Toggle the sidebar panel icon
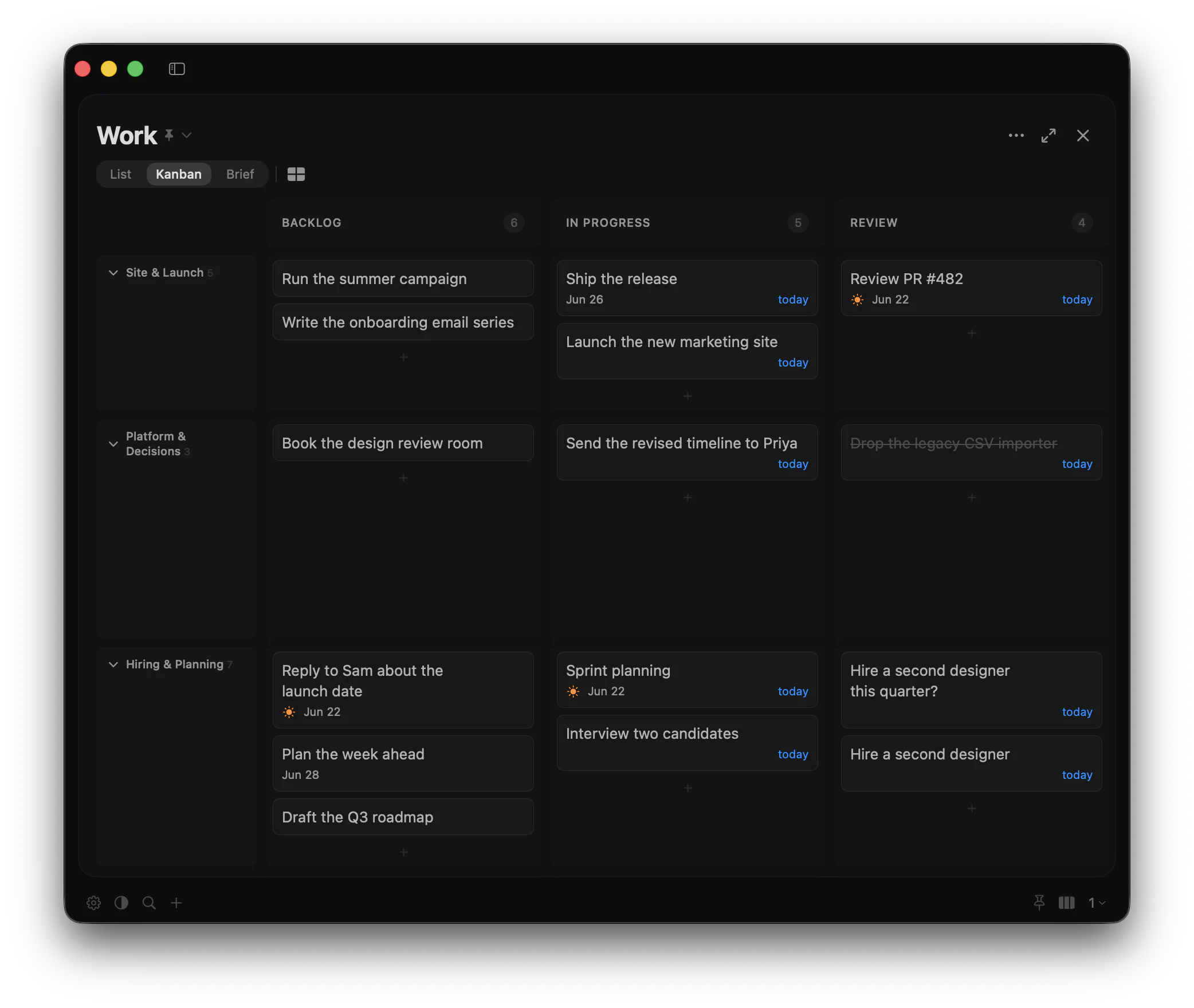 click(176, 69)
